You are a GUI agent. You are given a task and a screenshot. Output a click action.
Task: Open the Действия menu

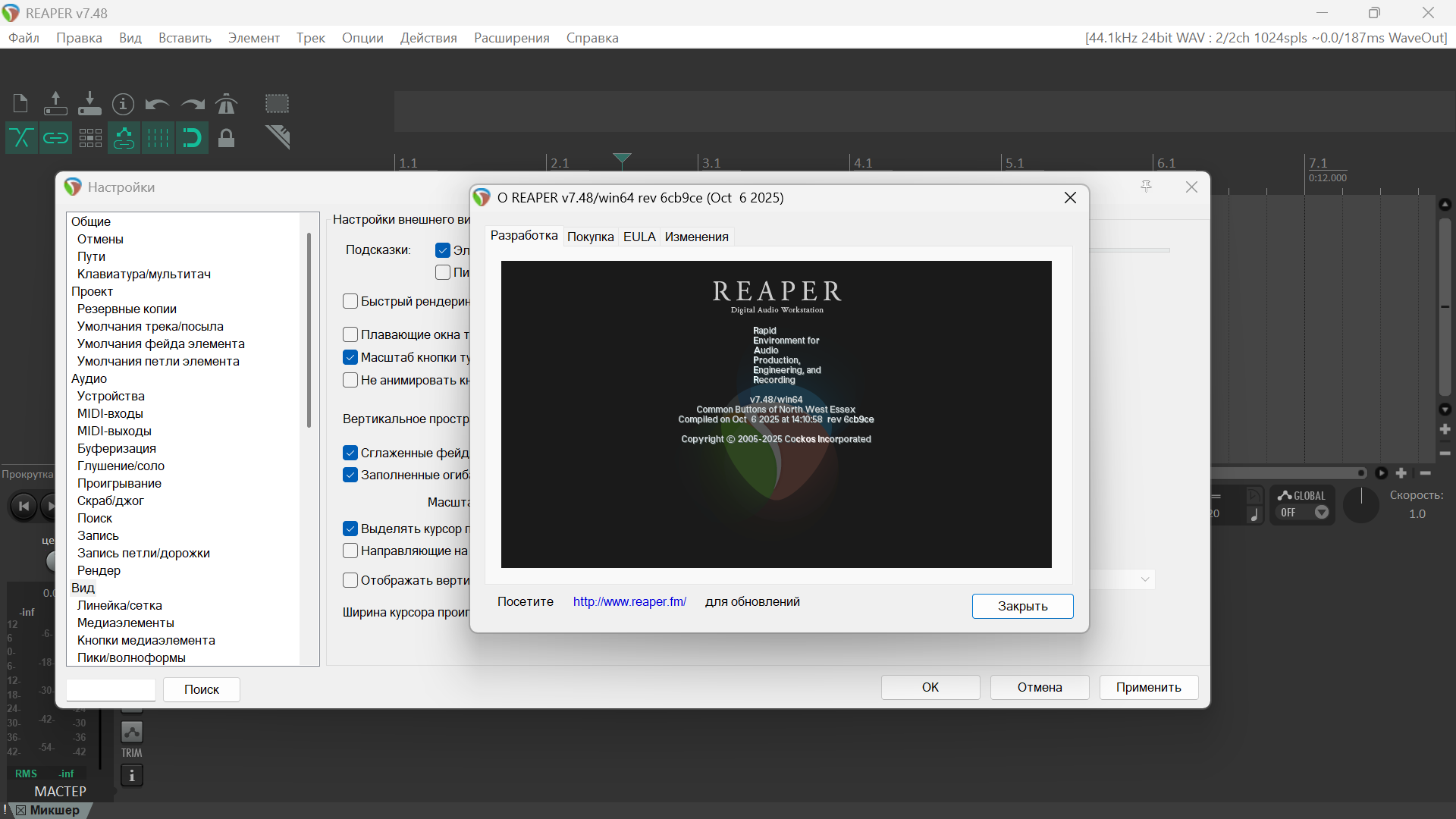tap(428, 38)
